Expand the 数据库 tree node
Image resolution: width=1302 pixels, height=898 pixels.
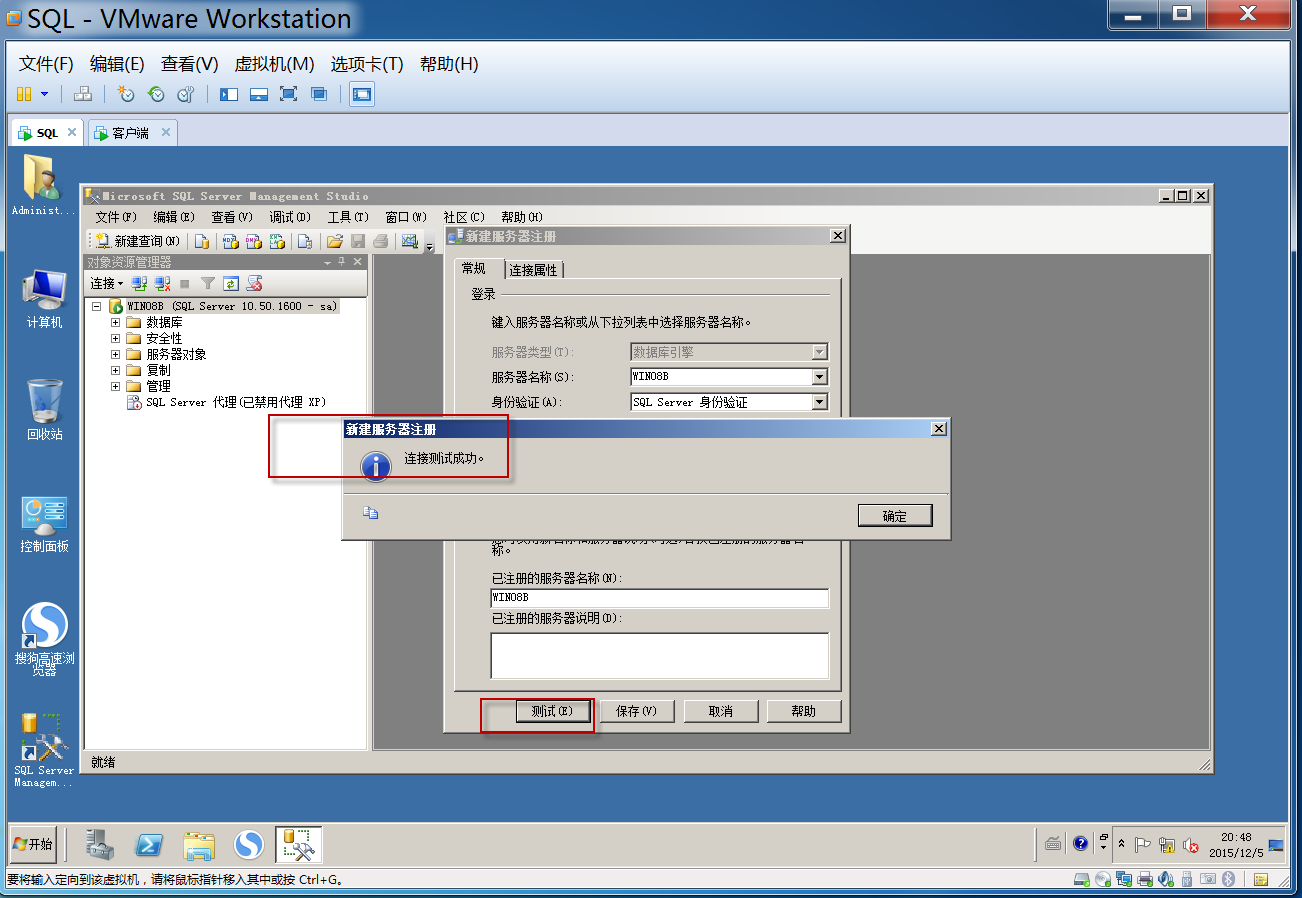115,323
